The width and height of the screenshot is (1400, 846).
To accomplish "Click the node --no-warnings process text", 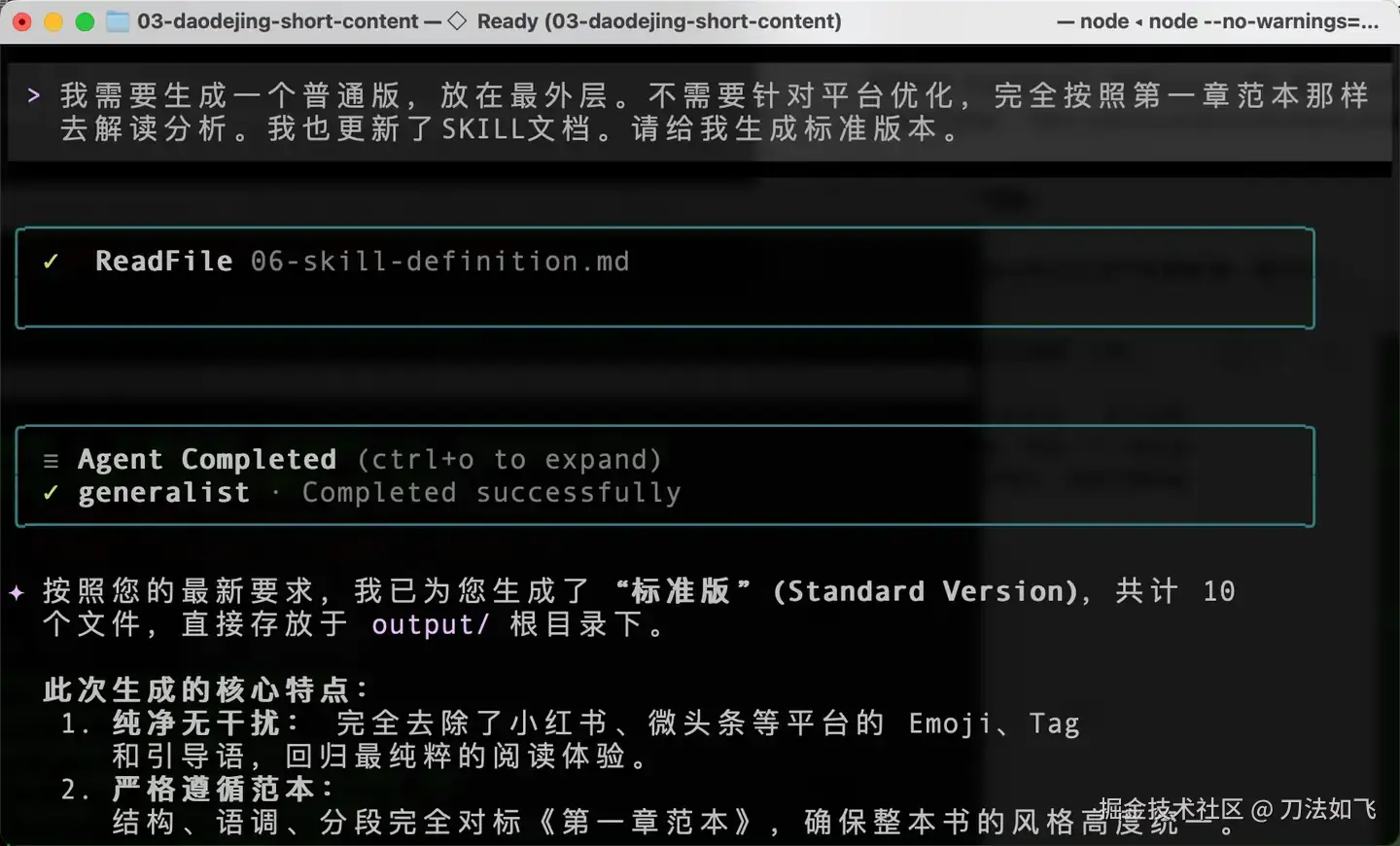I will click(1264, 21).
